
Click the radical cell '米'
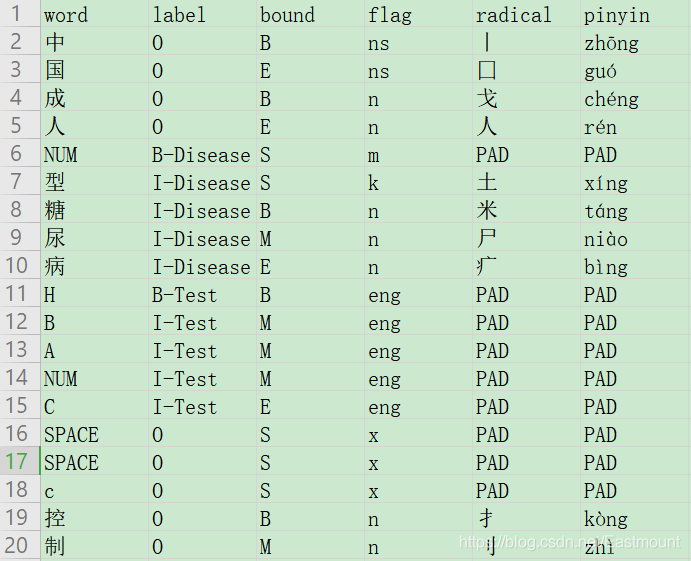point(487,211)
